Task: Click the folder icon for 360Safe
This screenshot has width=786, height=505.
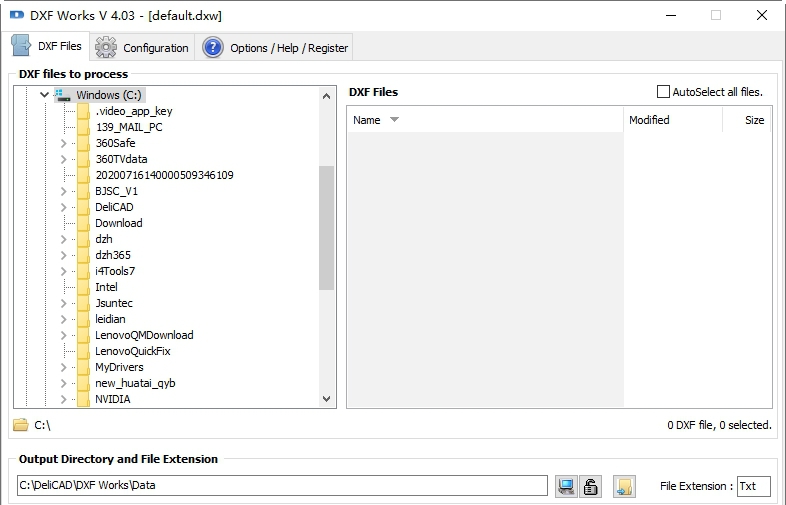Action: pyautogui.click(x=84, y=143)
